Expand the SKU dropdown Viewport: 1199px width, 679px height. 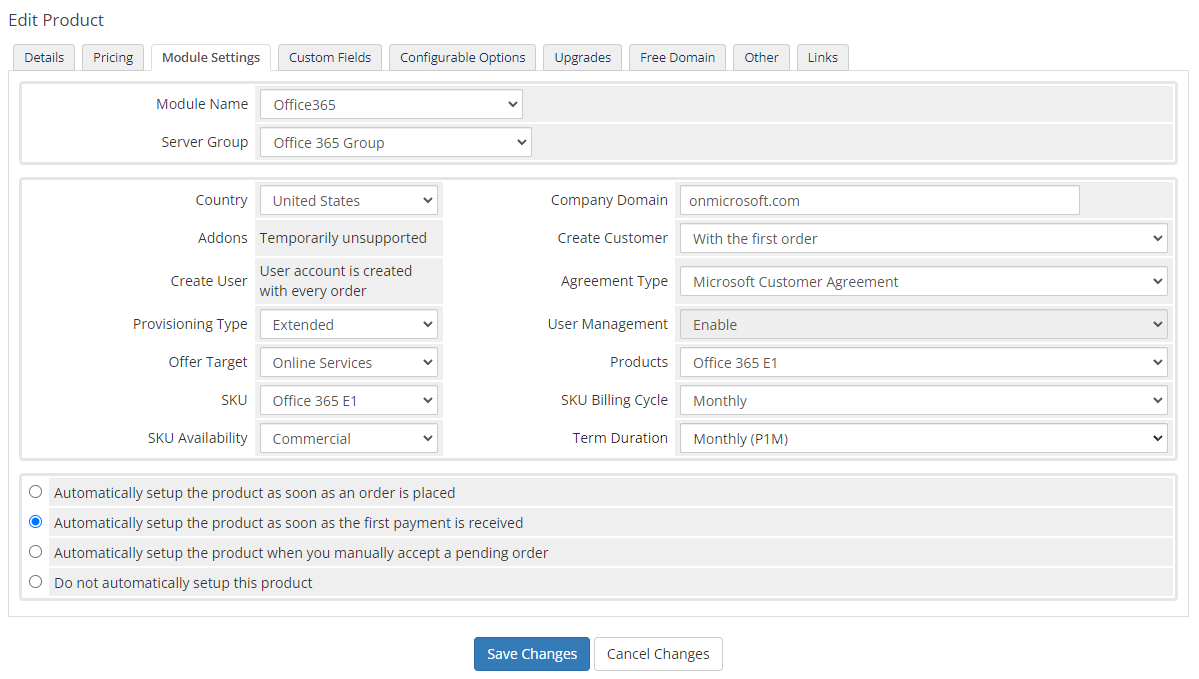point(349,401)
